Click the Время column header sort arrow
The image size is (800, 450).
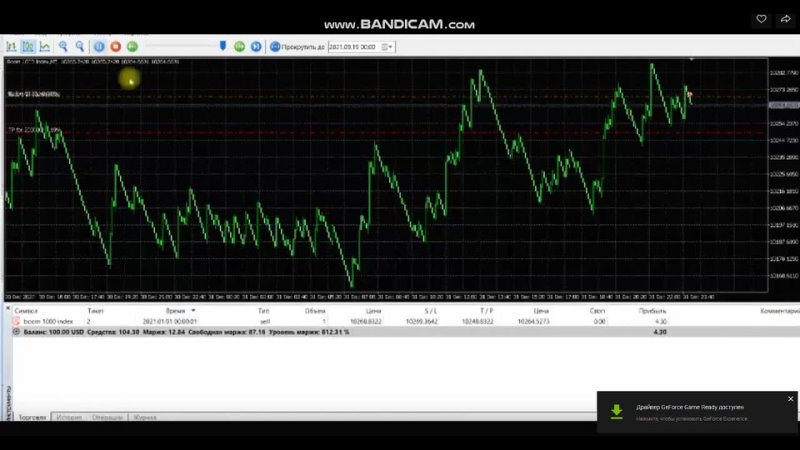(193, 310)
